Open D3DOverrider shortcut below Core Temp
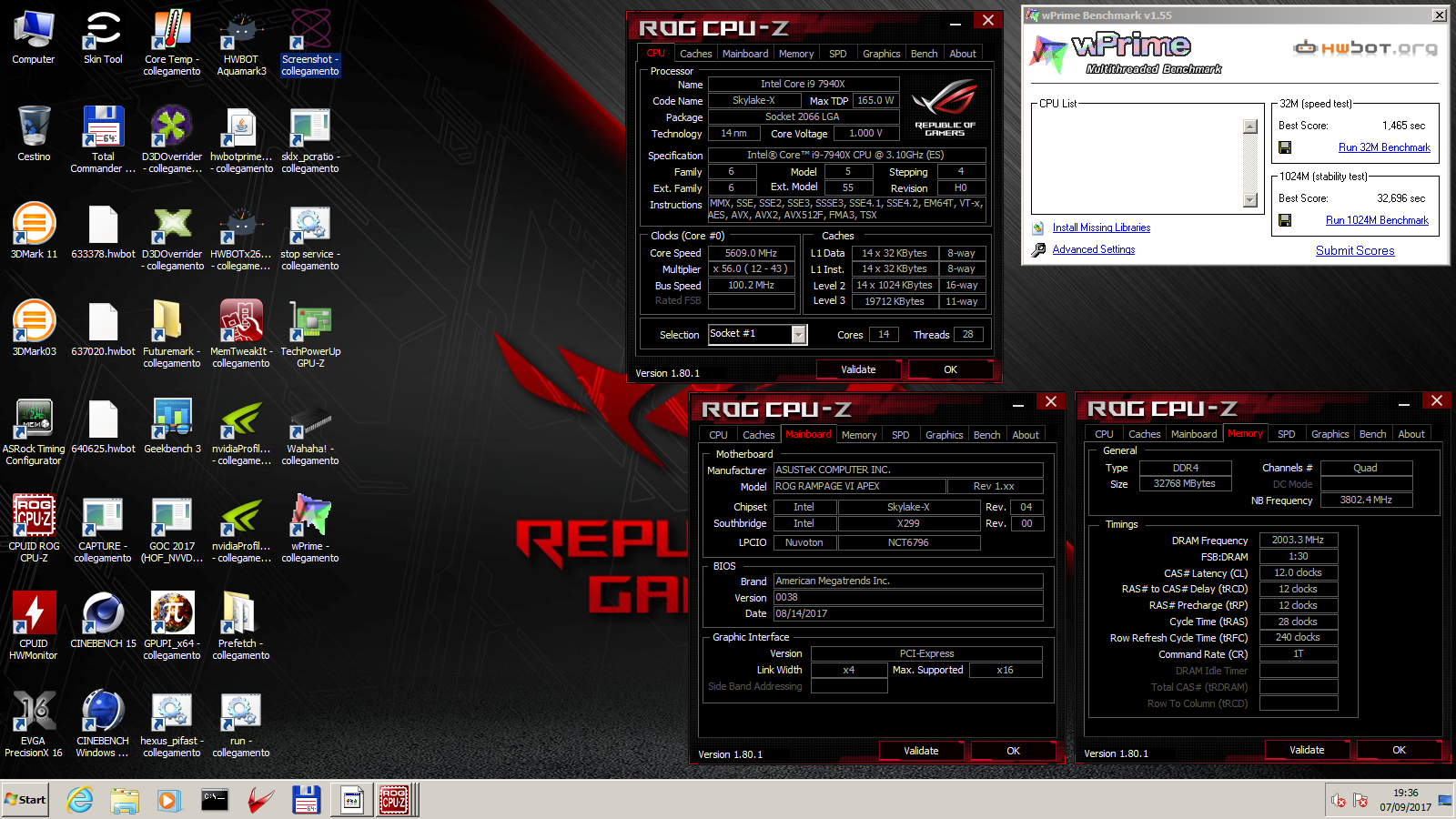1456x819 pixels. click(172, 139)
